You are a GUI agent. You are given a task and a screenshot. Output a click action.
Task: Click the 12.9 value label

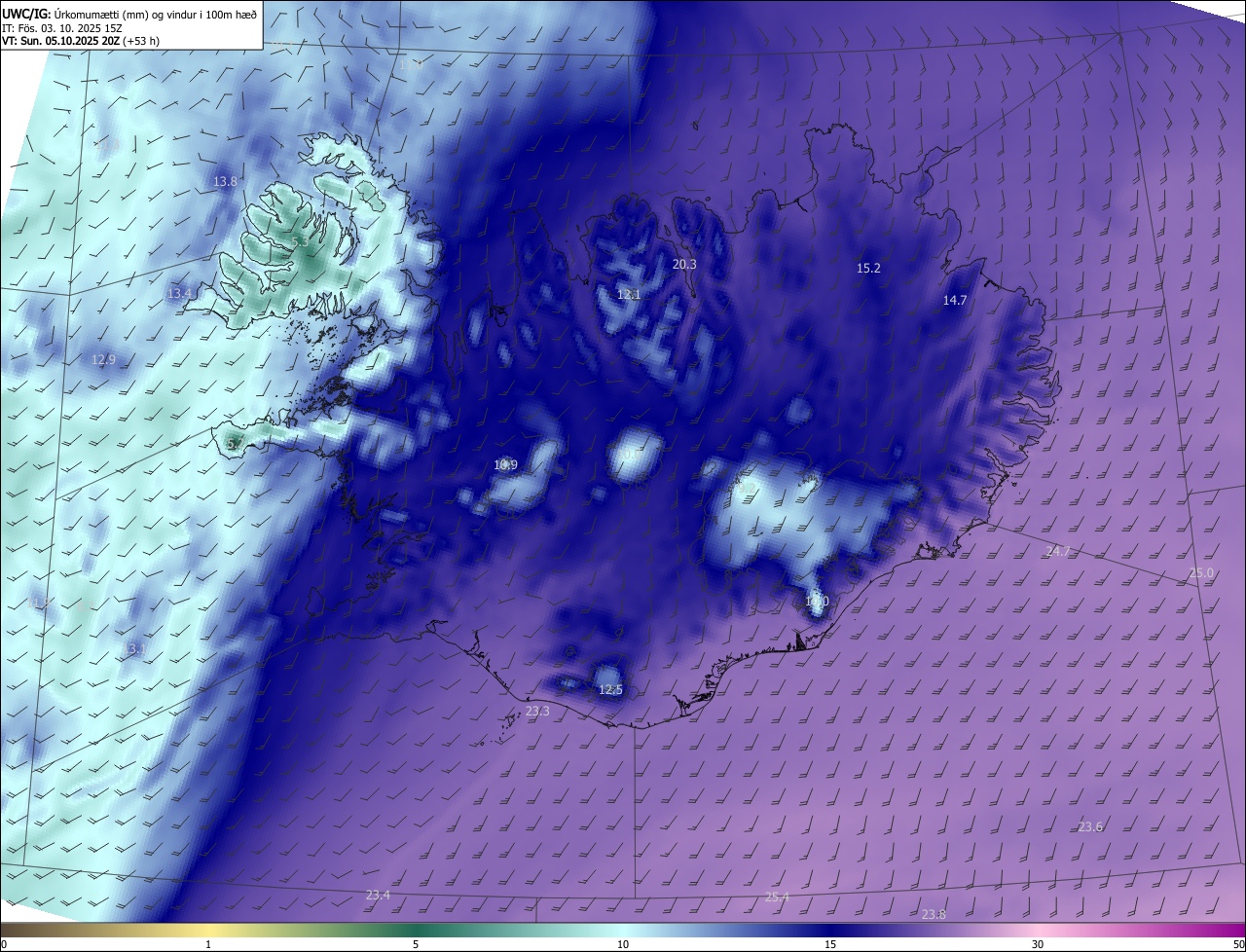pos(103,359)
